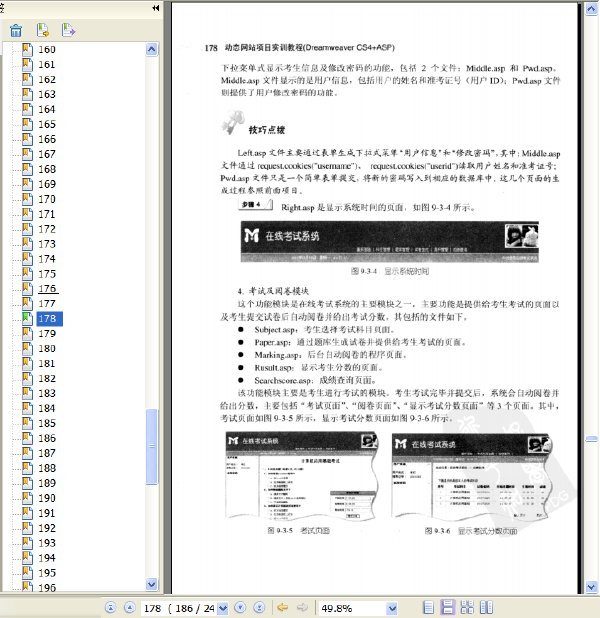Open bookmark 191
600x618 pixels.
click(47, 513)
